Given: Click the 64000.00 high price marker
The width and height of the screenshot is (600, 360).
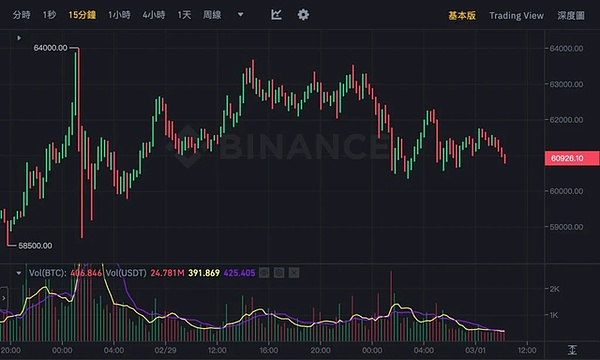Looking at the screenshot, I should pos(50,48).
